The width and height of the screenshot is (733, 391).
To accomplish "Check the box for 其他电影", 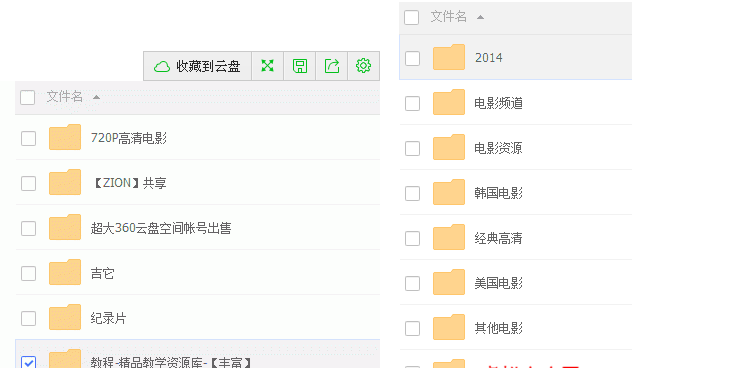I will coord(412,328).
